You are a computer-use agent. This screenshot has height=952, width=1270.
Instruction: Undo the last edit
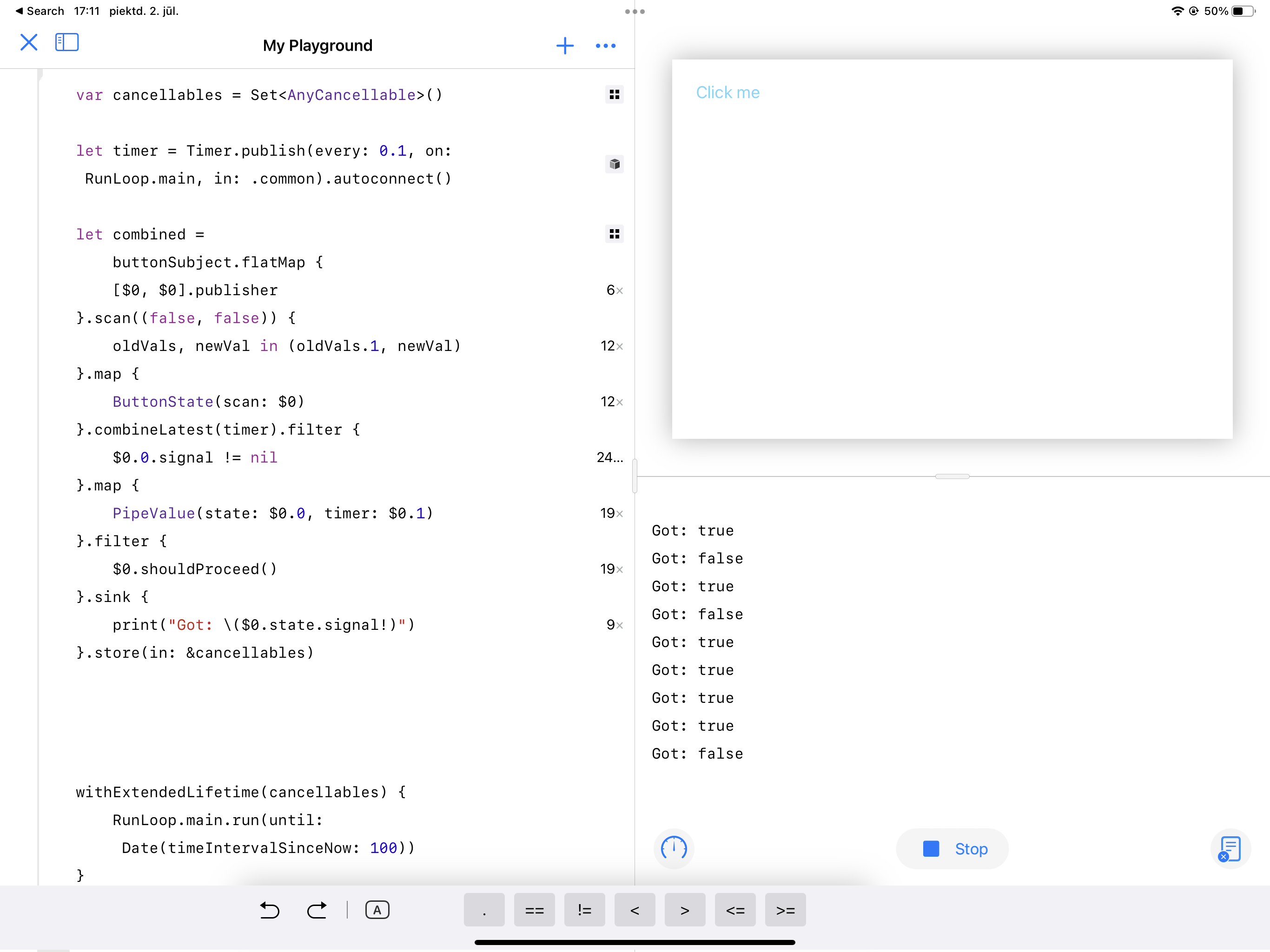(269, 910)
